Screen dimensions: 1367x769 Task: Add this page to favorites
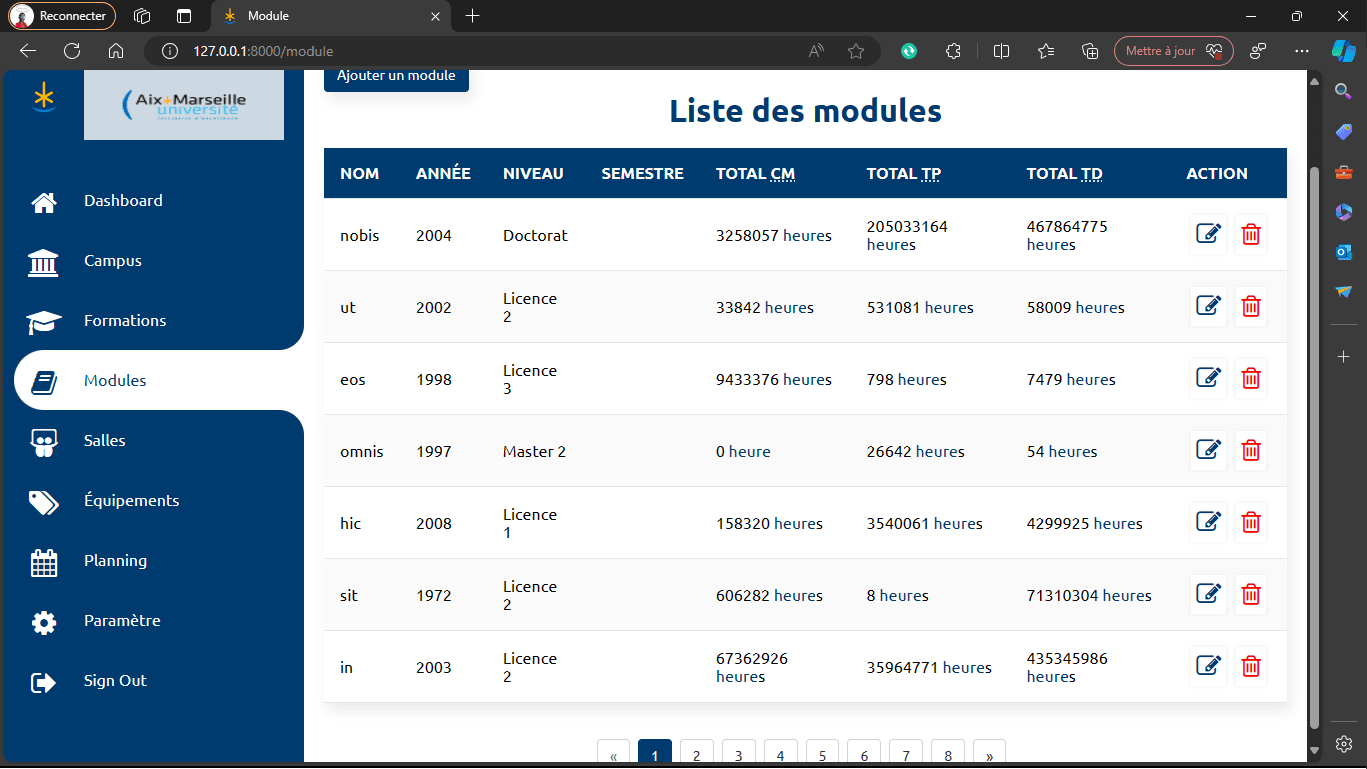tap(856, 51)
